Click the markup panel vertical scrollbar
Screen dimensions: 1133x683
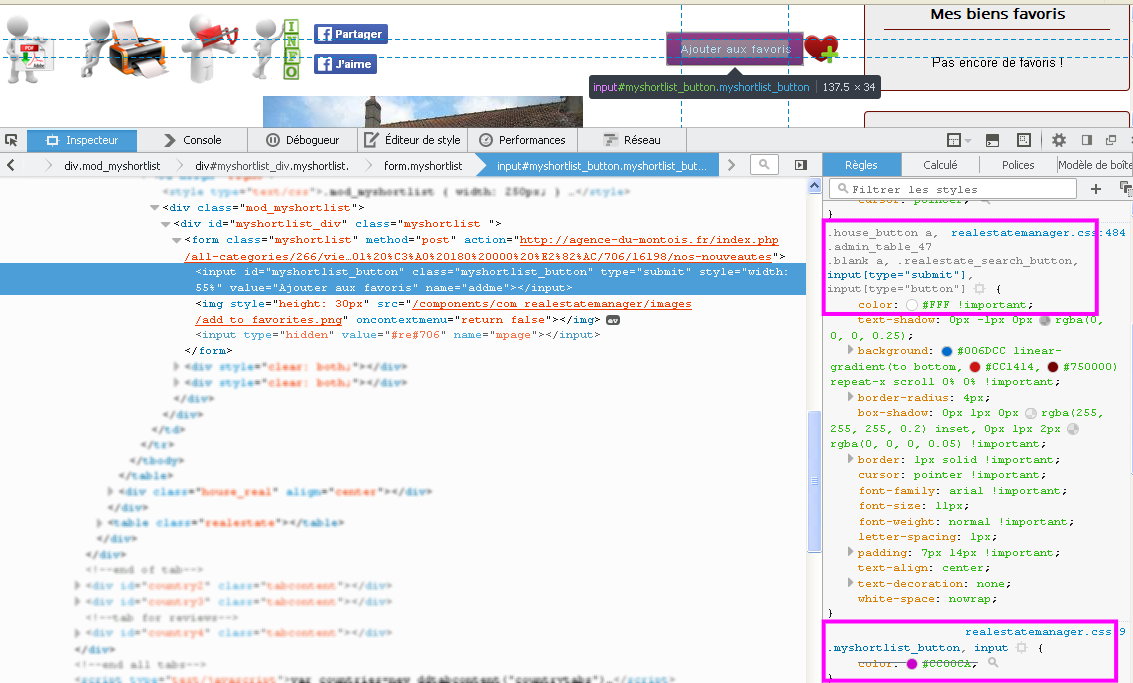(x=814, y=481)
